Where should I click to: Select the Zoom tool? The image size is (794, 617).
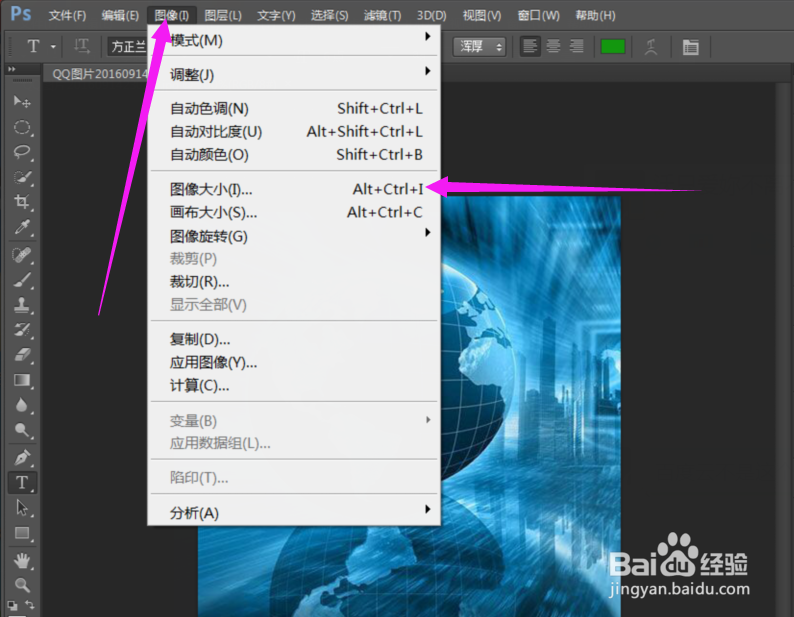[x=22, y=585]
